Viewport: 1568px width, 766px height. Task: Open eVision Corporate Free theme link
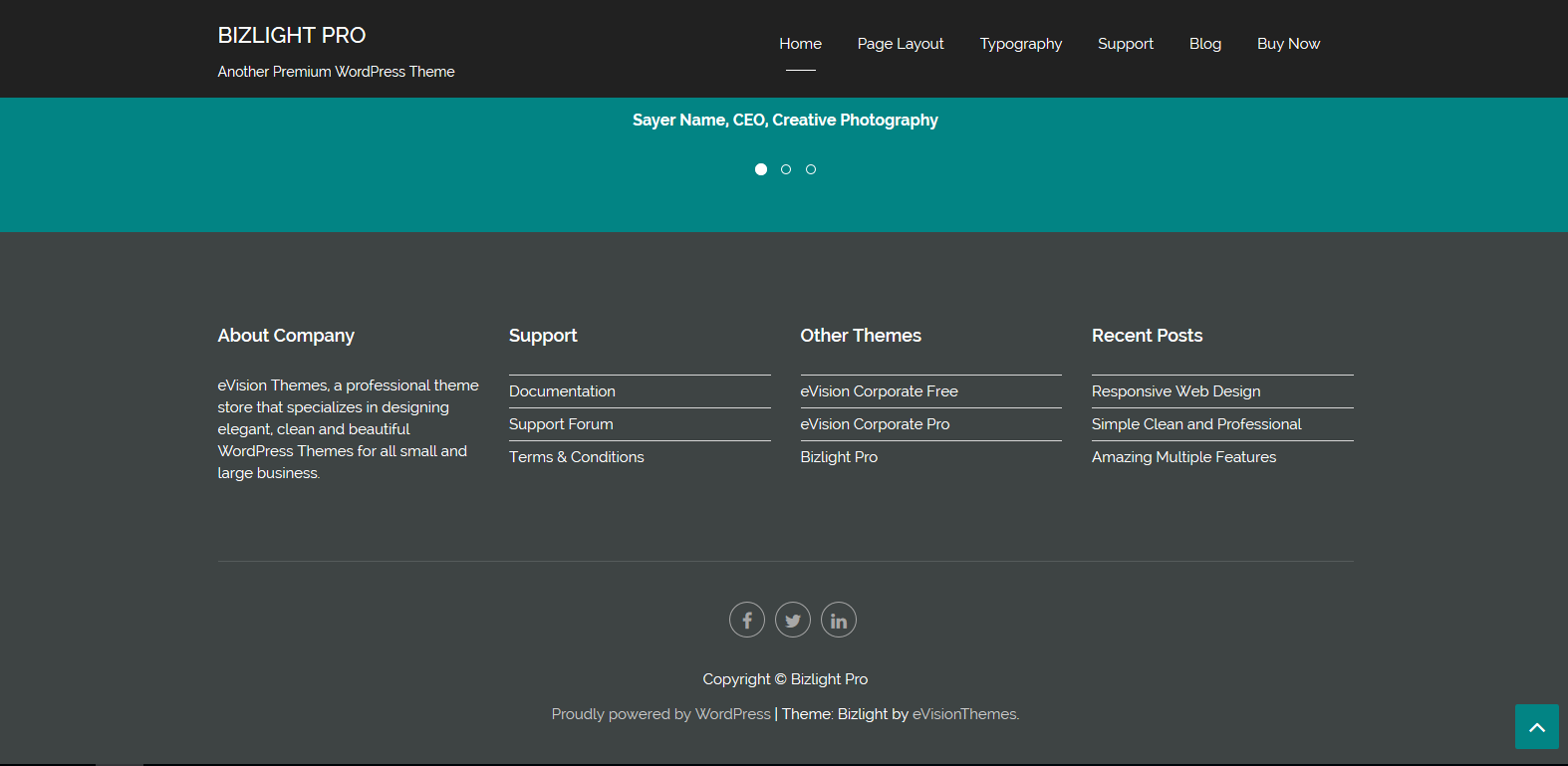click(879, 391)
